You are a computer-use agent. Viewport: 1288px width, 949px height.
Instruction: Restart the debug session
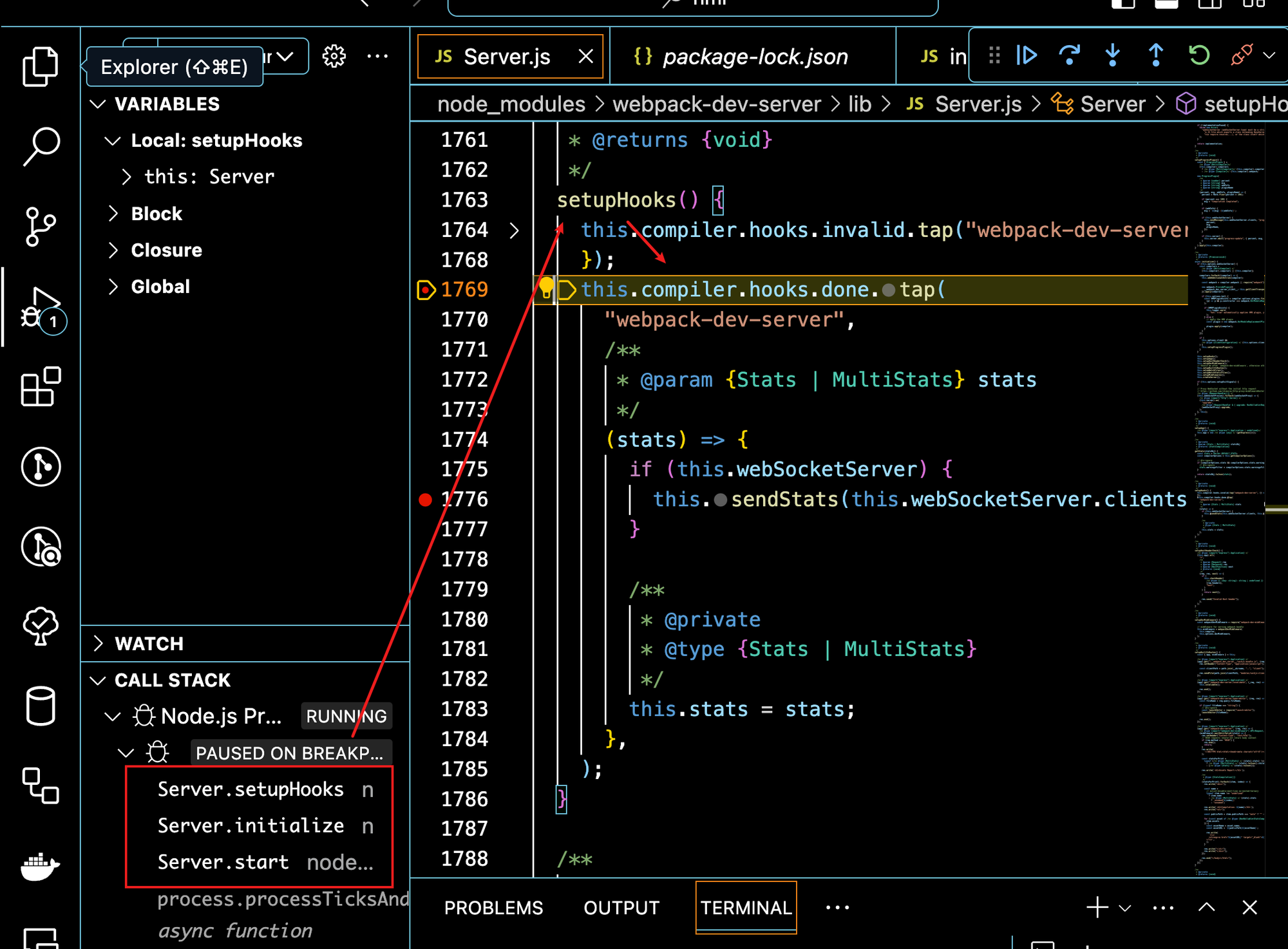pyautogui.click(x=1198, y=55)
